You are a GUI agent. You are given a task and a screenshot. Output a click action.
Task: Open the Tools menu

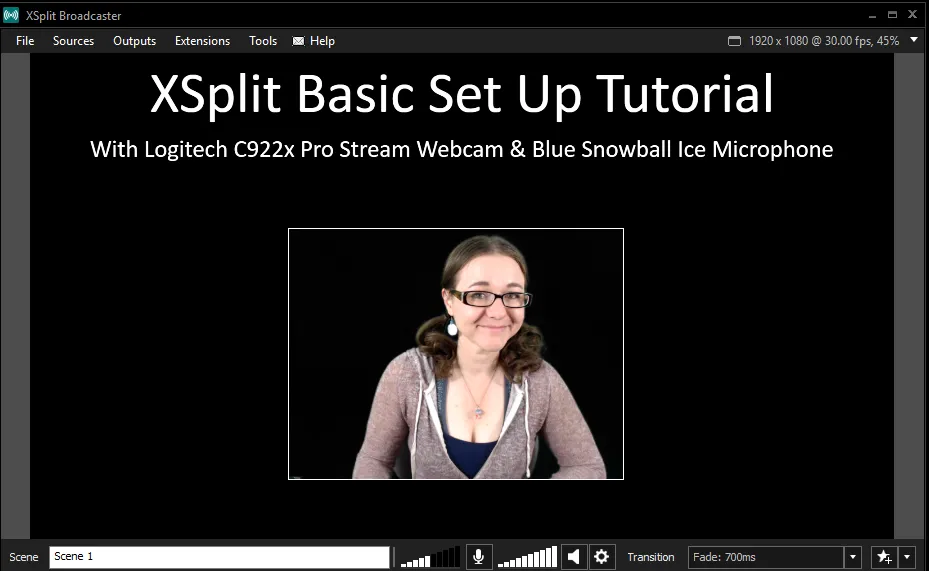pos(263,41)
